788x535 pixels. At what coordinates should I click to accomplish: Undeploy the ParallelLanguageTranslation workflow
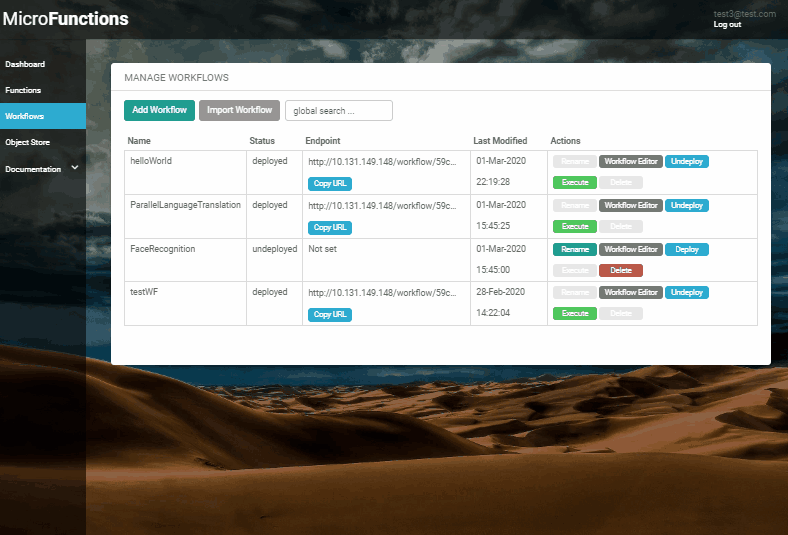coord(686,205)
